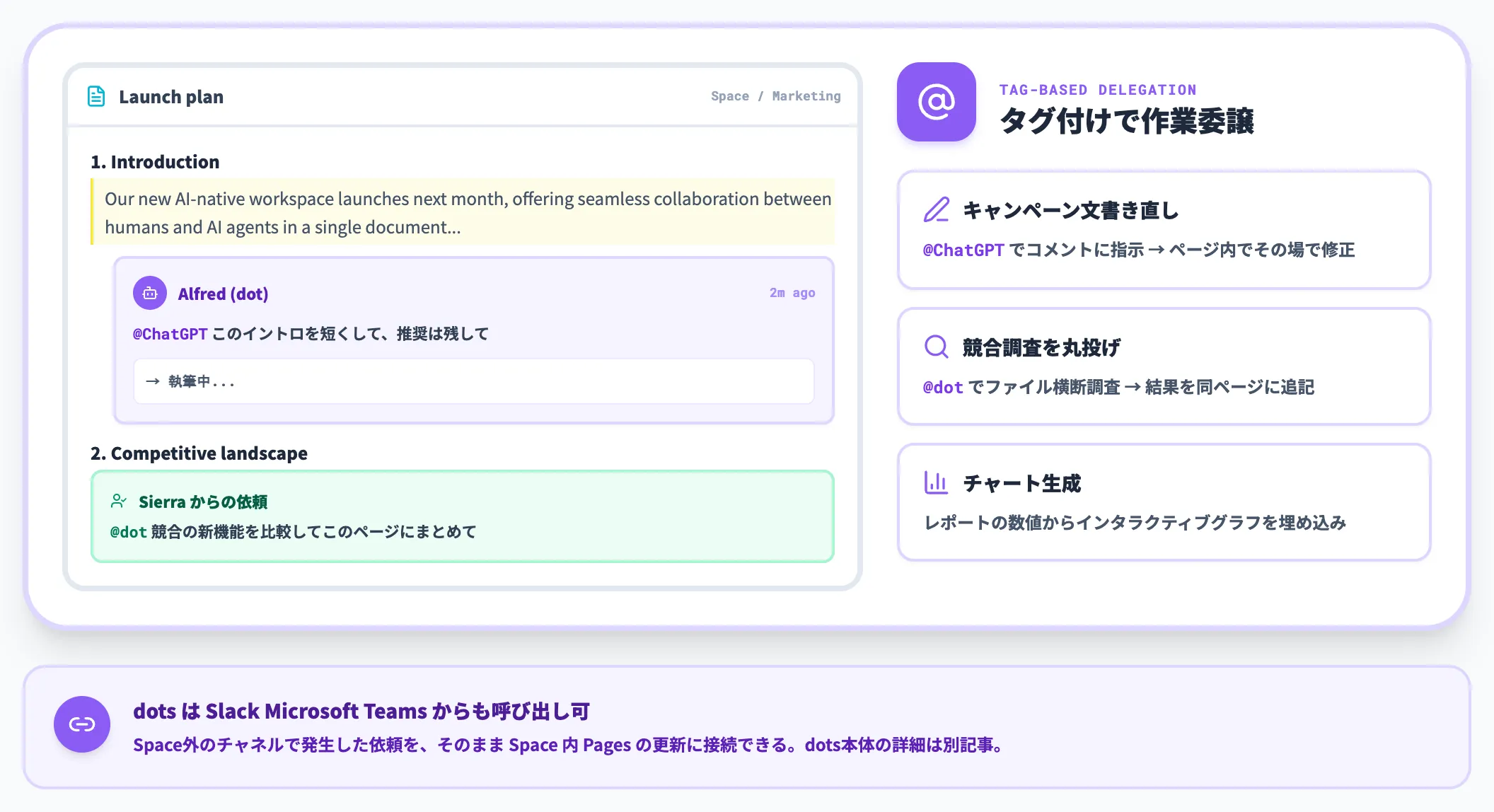This screenshot has height=812, width=1494.
Task: Click the magnifier icon on 競合調査を丸投げ card
Action: [937, 347]
